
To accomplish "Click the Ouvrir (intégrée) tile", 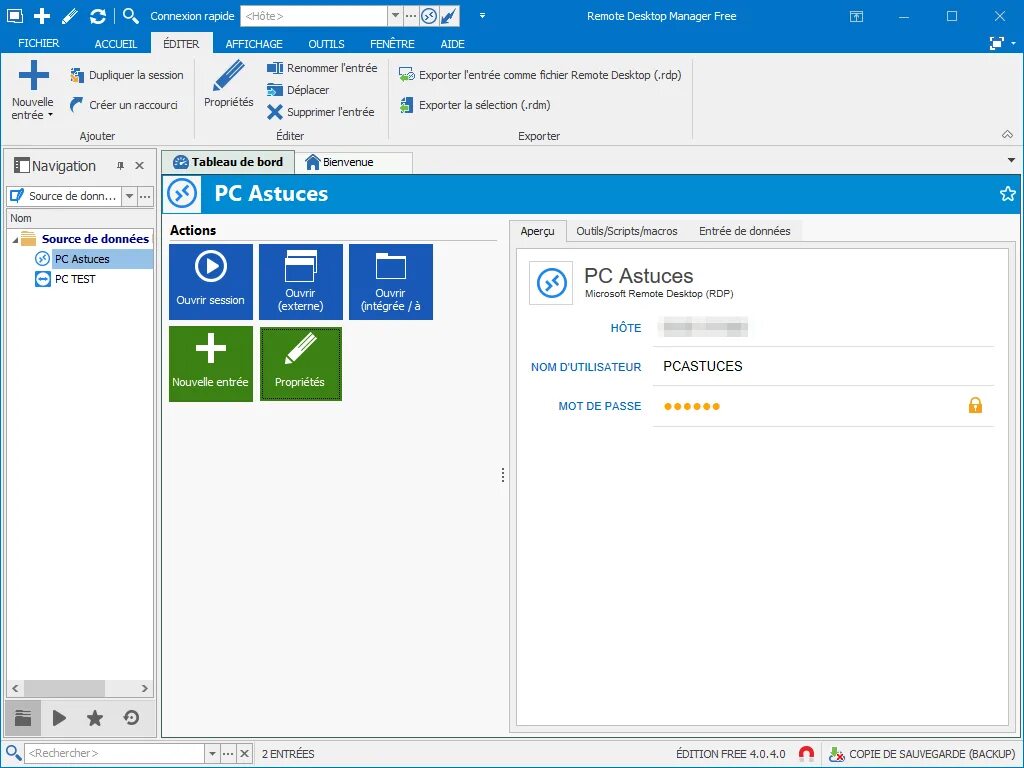I will tap(391, 282).
